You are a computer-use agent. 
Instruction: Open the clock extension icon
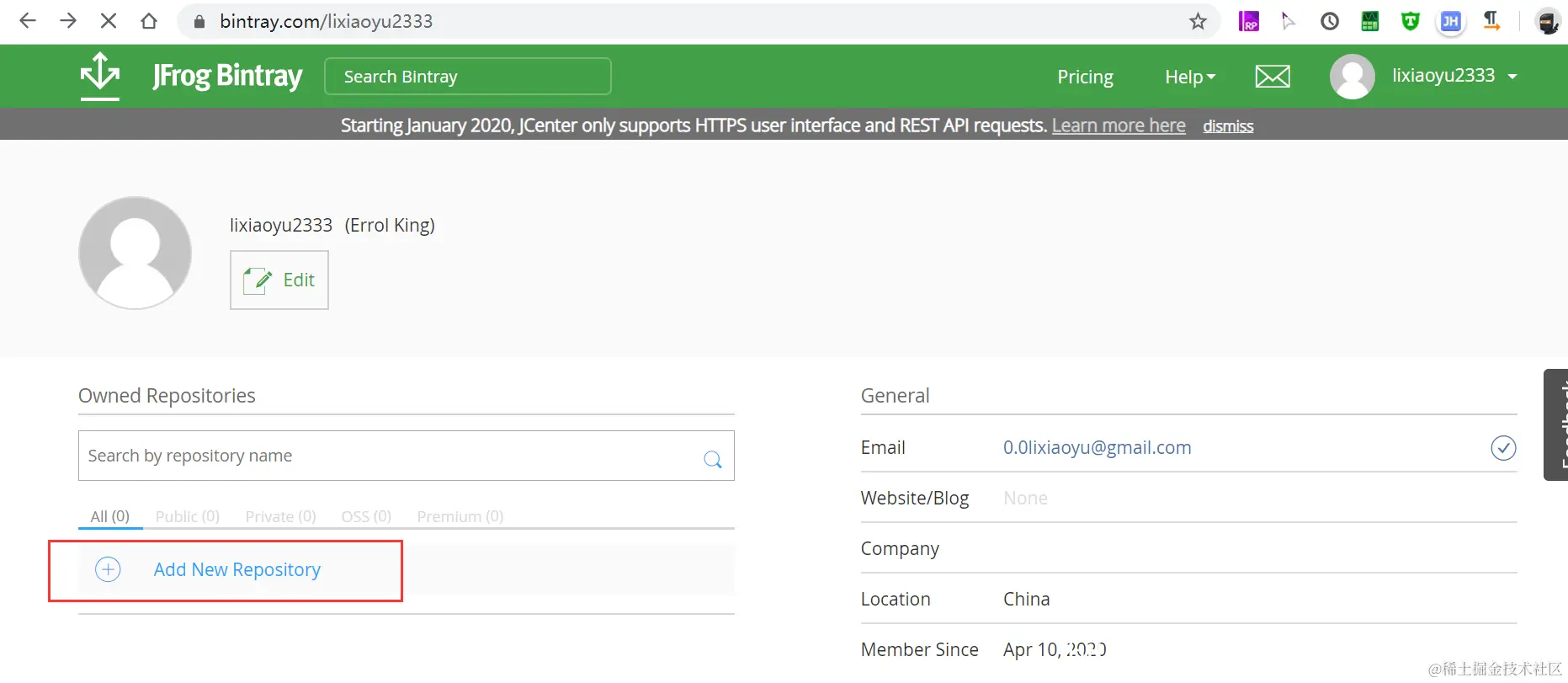[x=1330, y=21]
